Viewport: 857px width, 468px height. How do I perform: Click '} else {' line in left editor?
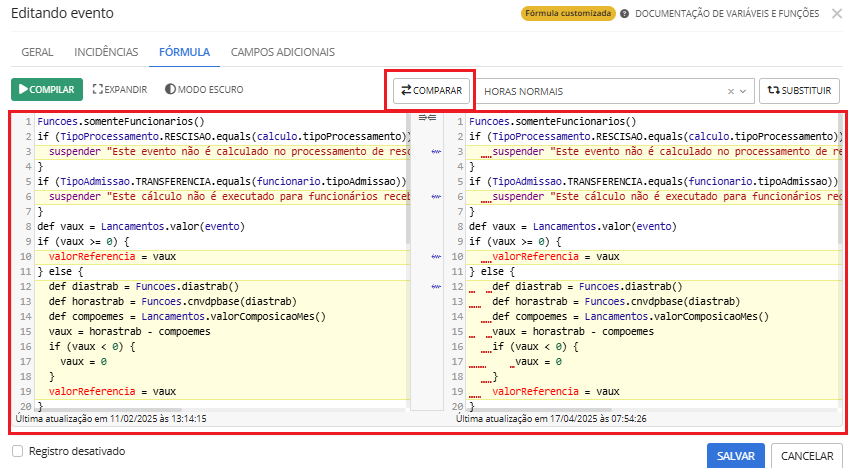(x=60, y=271)
